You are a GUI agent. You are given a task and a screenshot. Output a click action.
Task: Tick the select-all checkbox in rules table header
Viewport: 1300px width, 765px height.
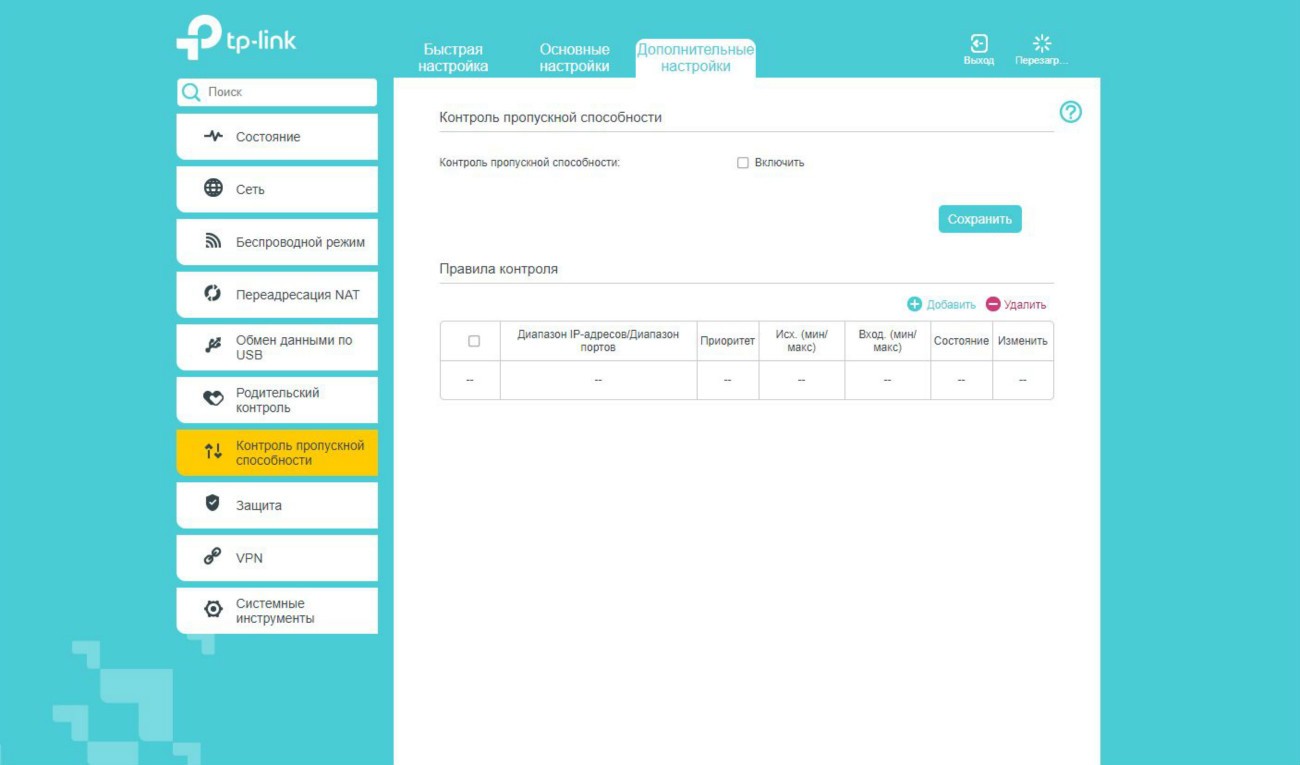click(474, 341)
